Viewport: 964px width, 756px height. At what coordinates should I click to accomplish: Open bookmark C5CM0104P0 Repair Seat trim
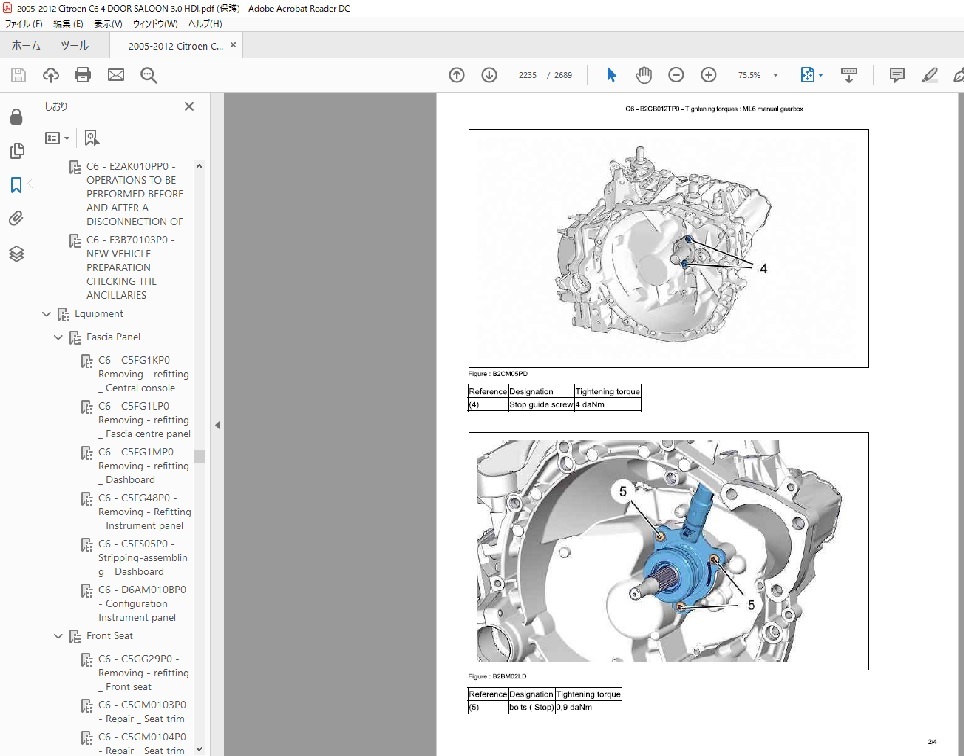142,743
